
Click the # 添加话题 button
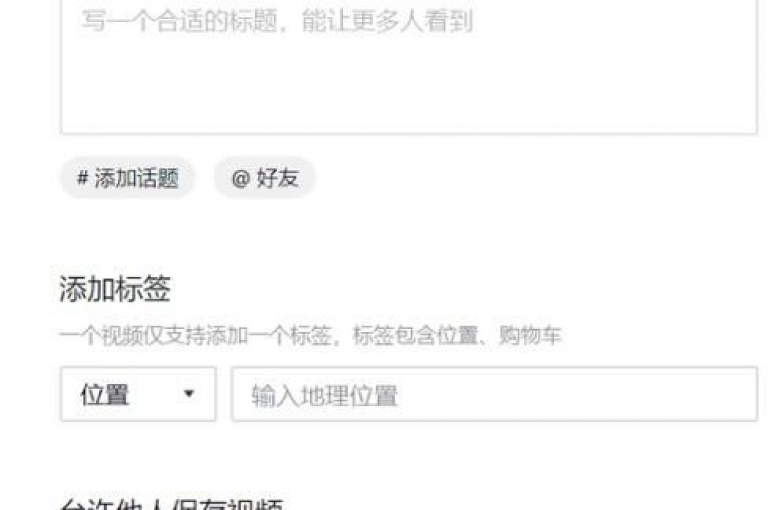pyautogui.click(x=127, y=178)
